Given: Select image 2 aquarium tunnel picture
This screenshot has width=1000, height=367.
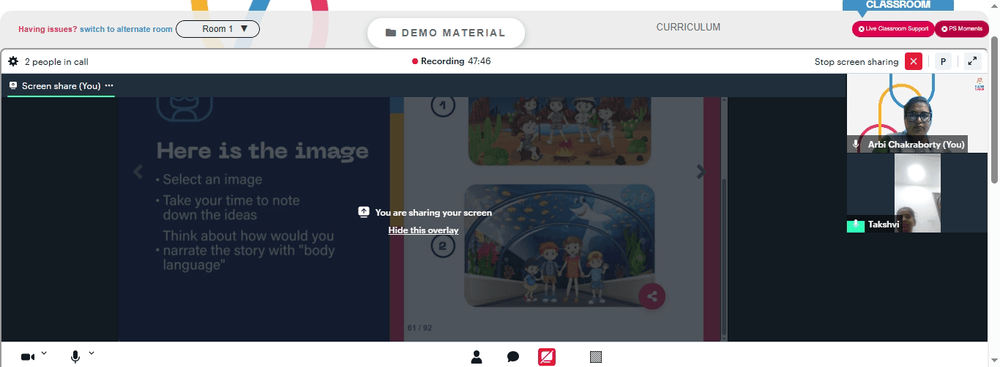Looking at the screenshot, I should pyautogui.click(x=559, y=246).
